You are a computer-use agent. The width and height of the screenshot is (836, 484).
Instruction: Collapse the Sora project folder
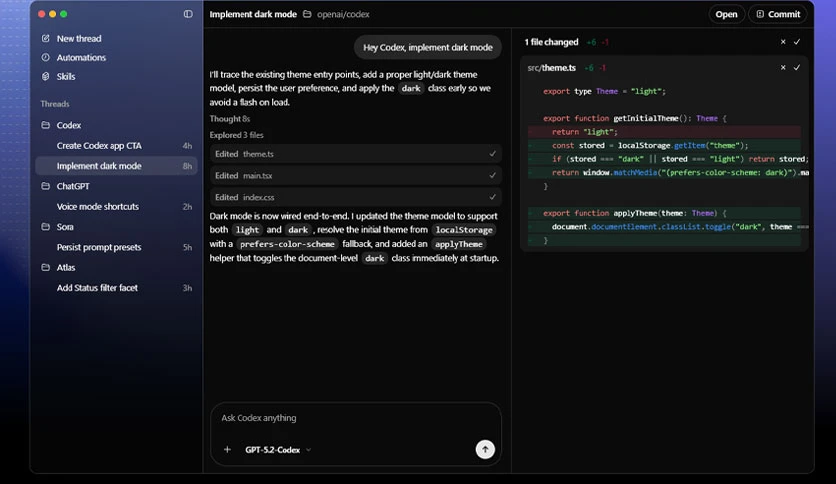point(65,227)
